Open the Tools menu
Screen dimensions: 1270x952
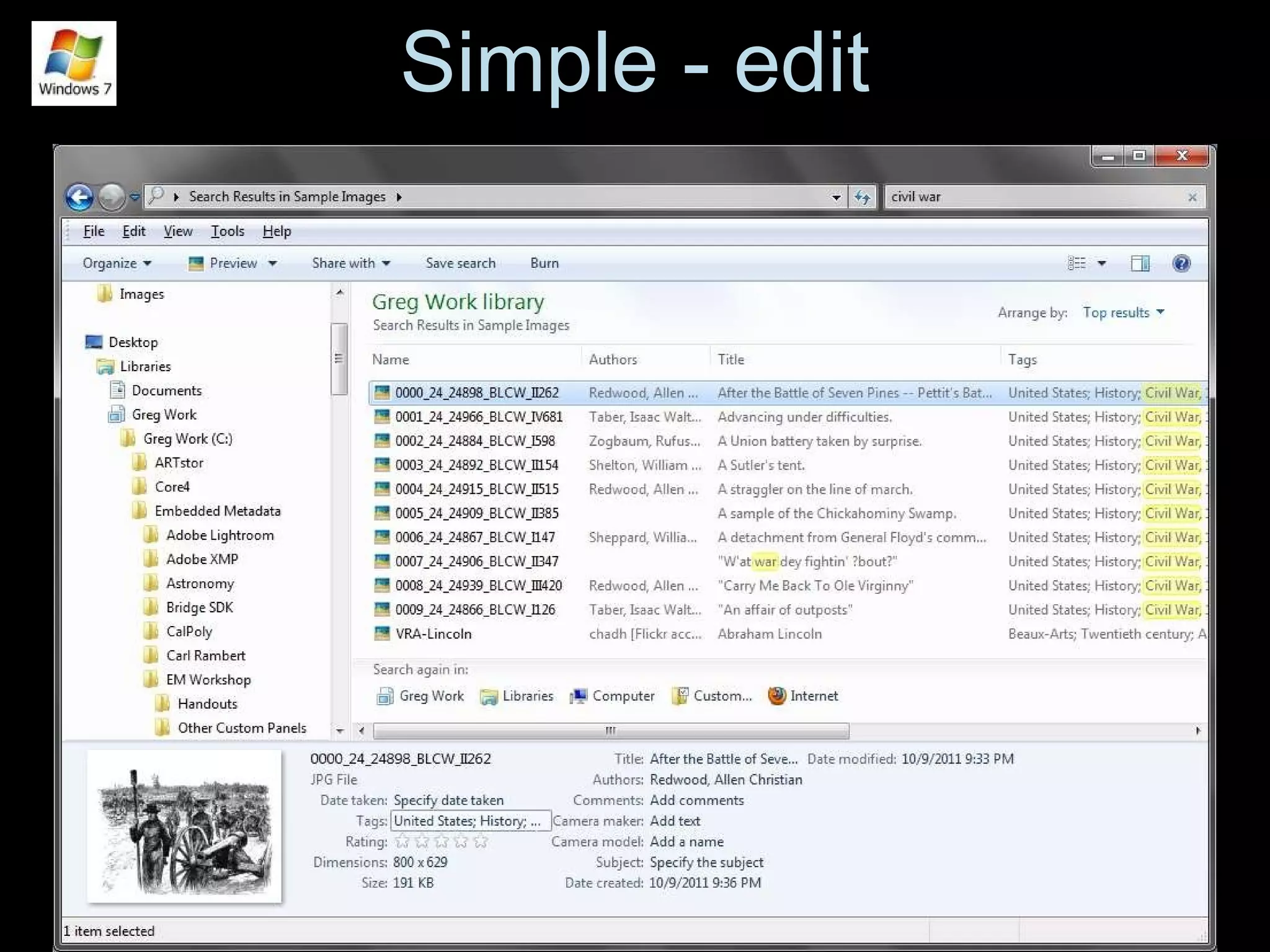[x=228, y=231]
